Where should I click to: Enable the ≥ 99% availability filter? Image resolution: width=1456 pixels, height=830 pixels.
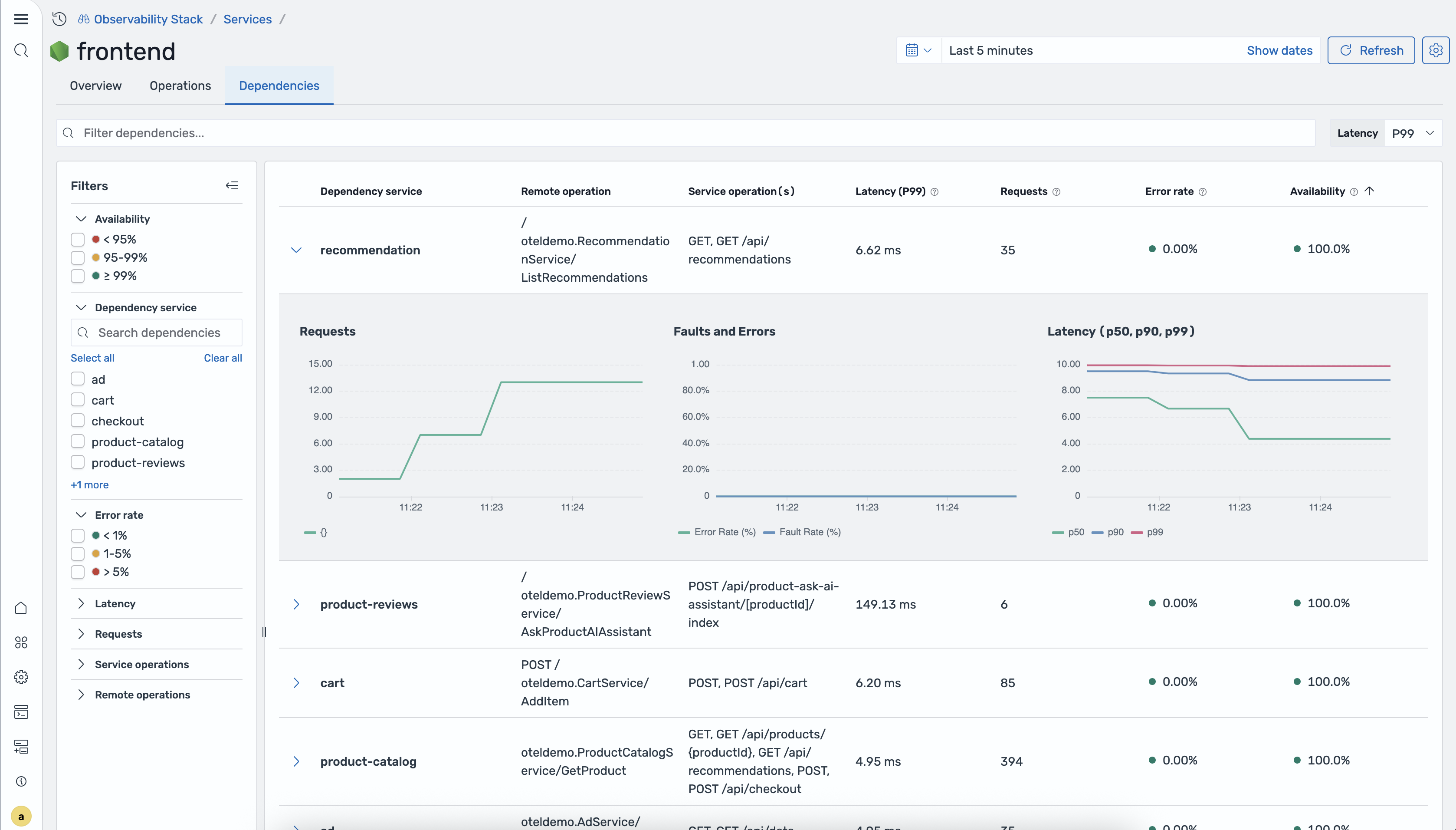(x=78, y=276)
